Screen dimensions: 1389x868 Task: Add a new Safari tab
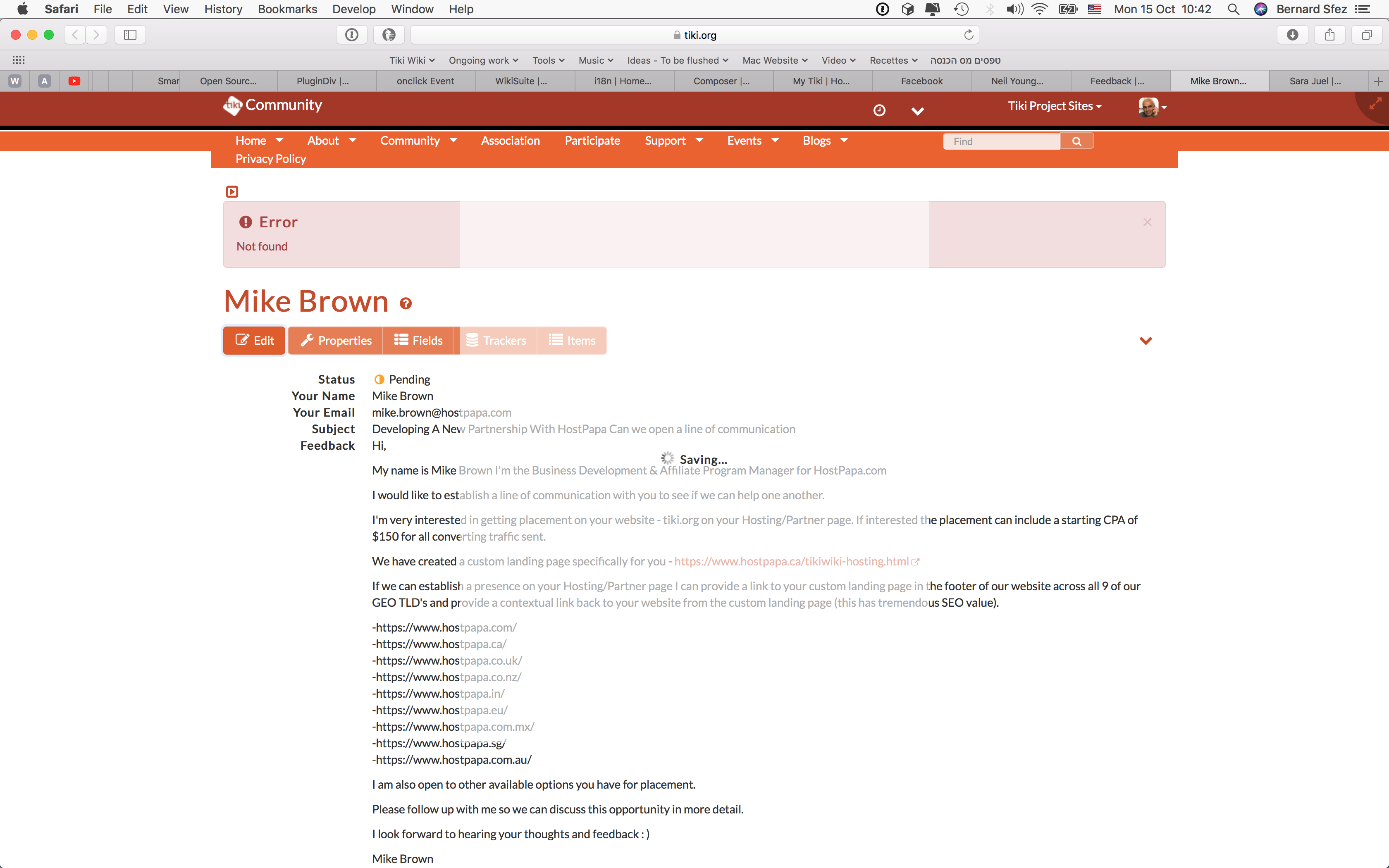click(1379, 81)
